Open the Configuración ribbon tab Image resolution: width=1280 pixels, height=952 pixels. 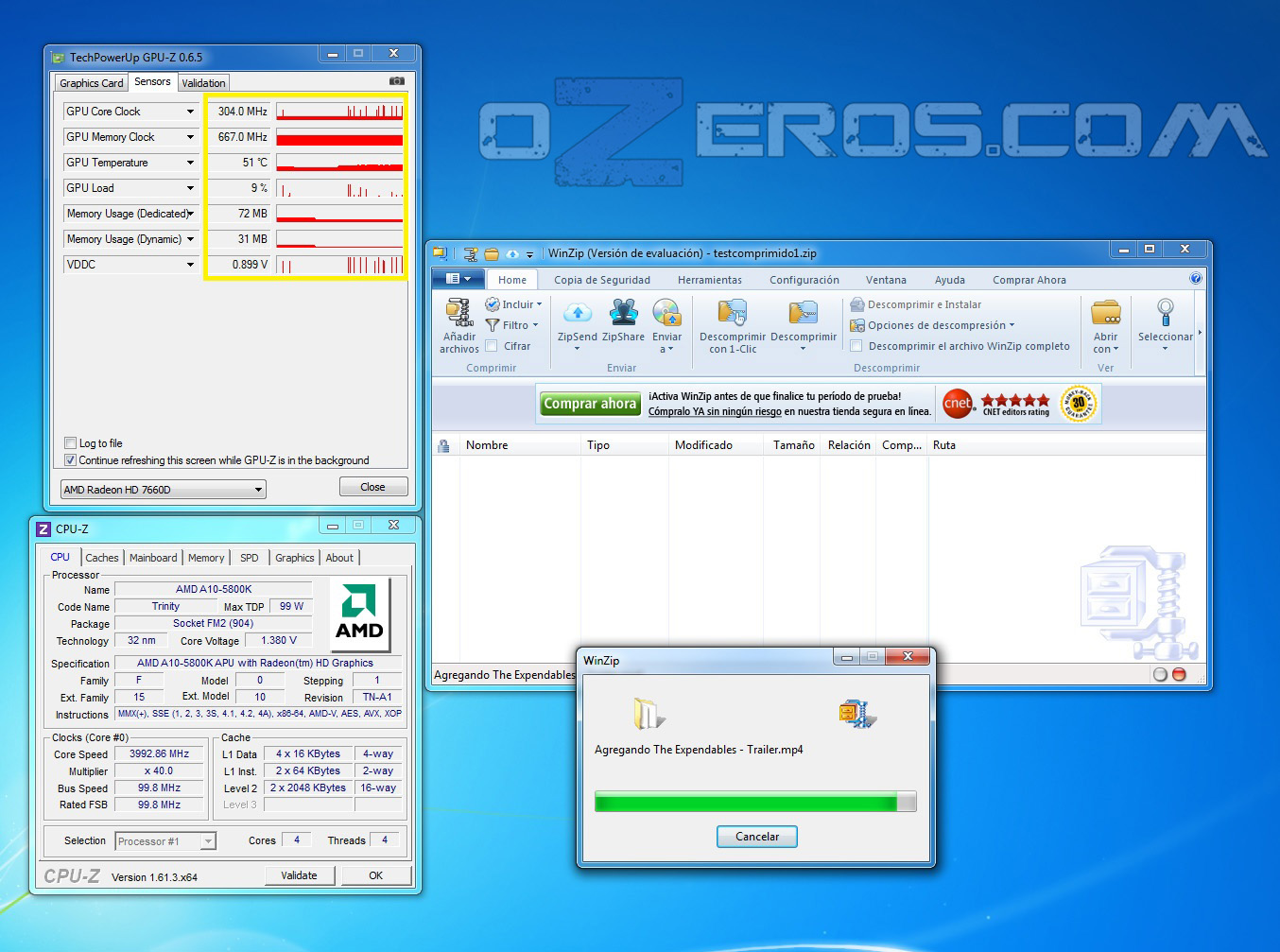pos(804,280)
